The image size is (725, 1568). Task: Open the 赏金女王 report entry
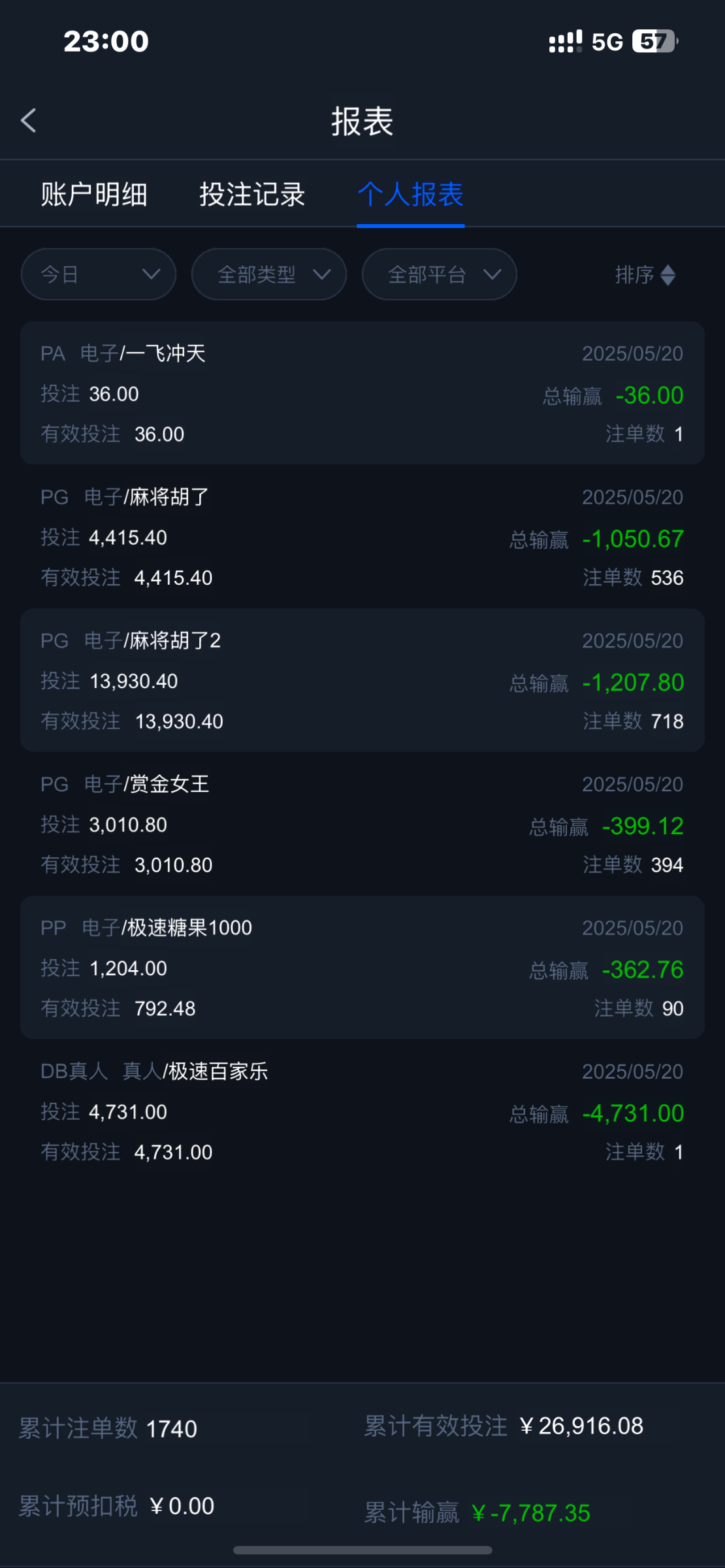point(362,825)
